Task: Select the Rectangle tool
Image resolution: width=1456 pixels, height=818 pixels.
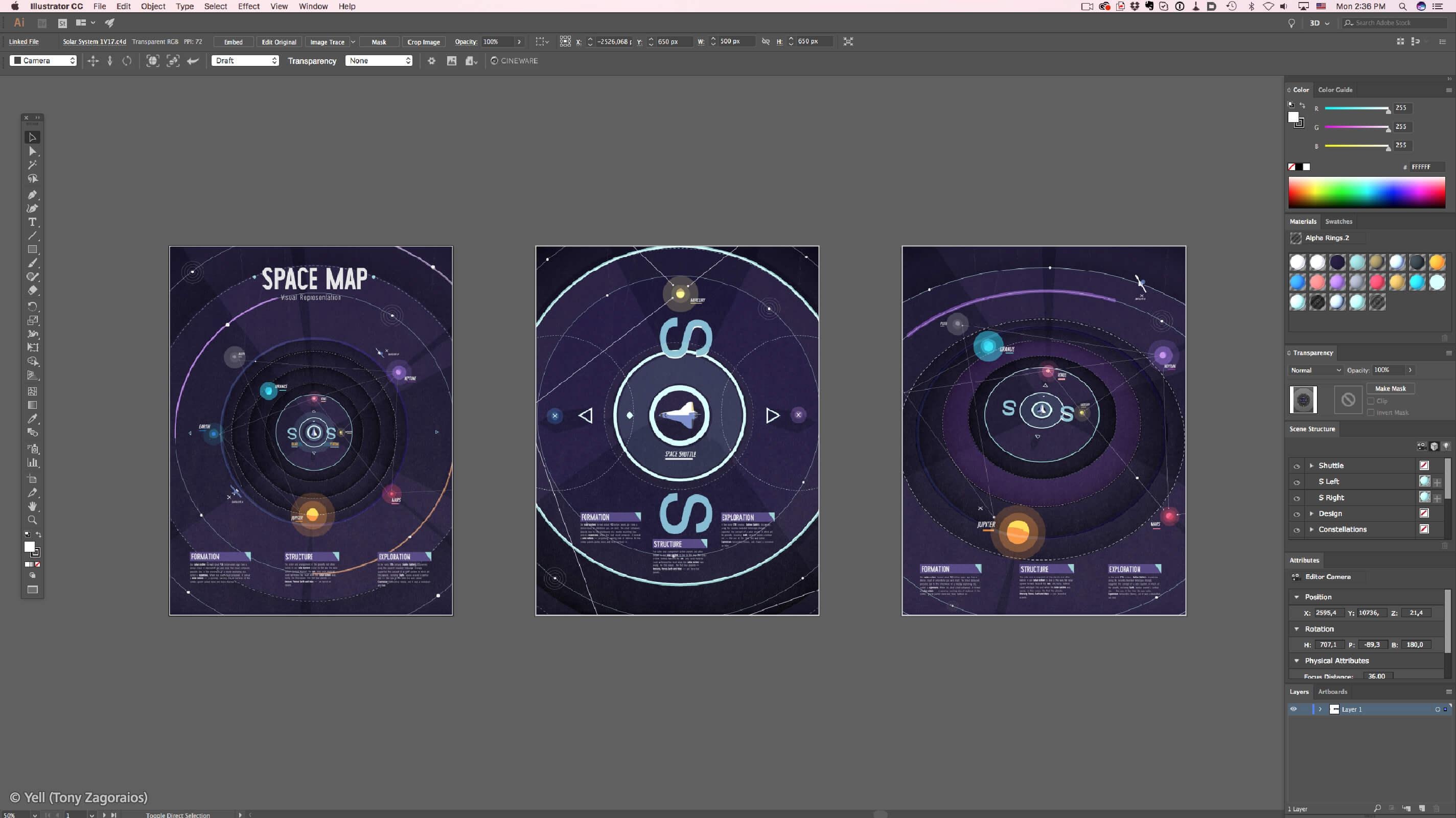Action: pos(32,249)
